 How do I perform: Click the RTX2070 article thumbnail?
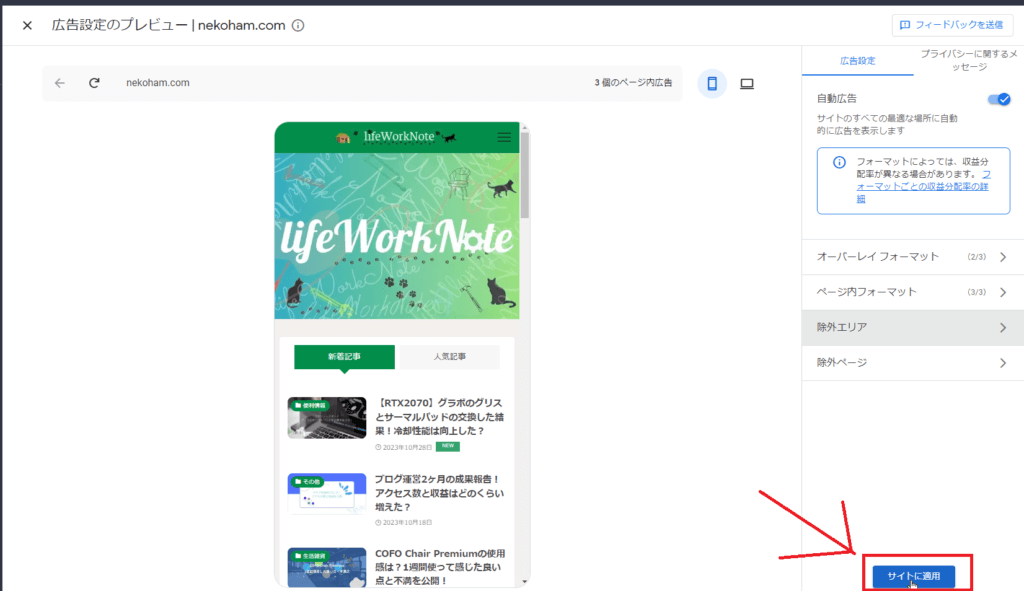click(x=327, y=417)
